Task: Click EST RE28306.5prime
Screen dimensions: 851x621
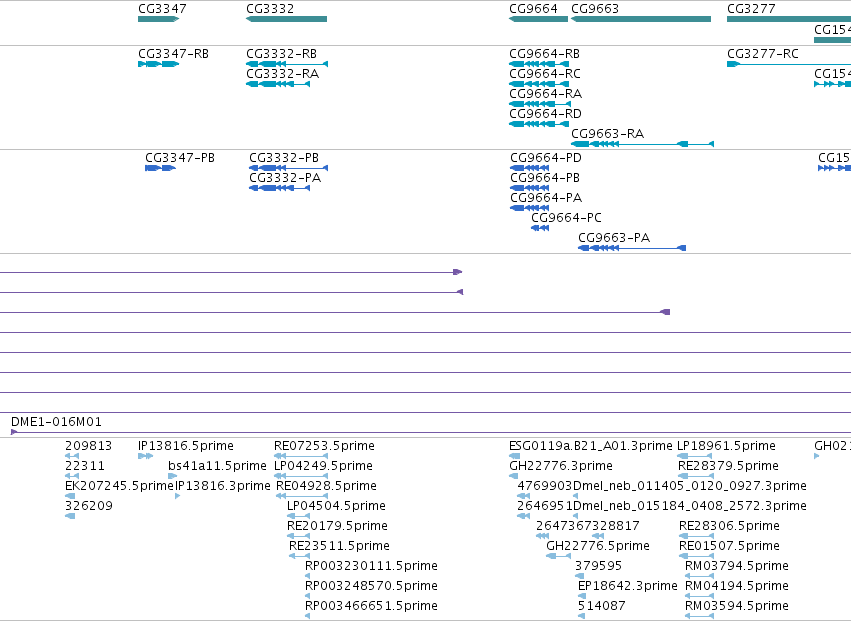Action: coord(696,536)
